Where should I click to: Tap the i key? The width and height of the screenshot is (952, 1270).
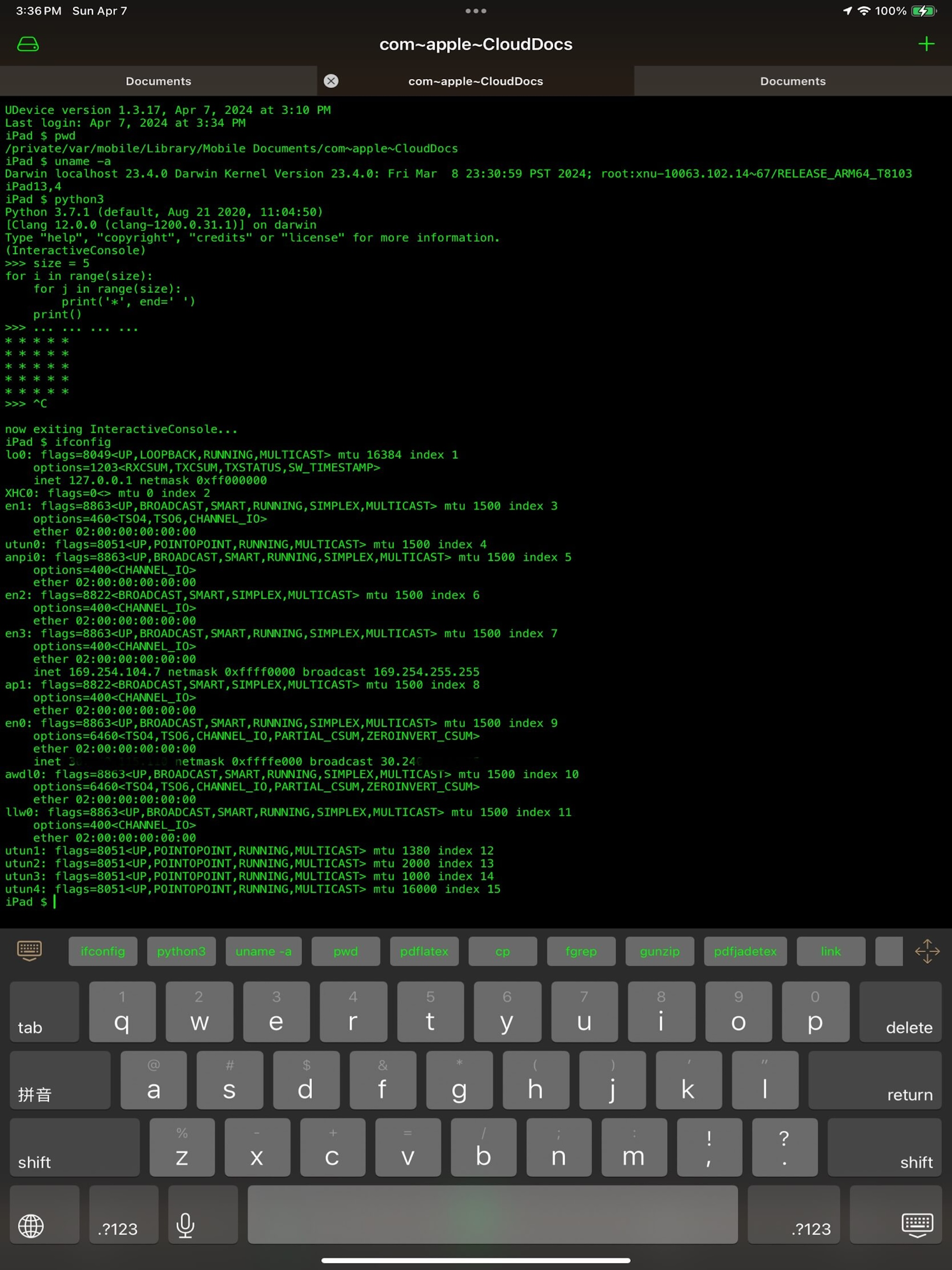(661, 1012)
